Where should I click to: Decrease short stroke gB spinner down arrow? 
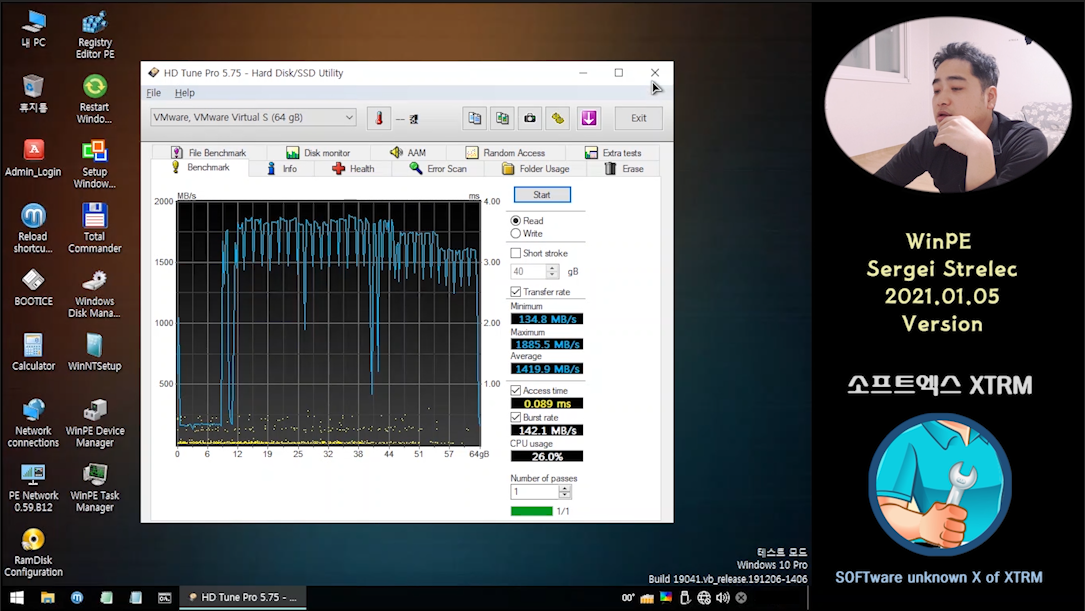point(552,275)
